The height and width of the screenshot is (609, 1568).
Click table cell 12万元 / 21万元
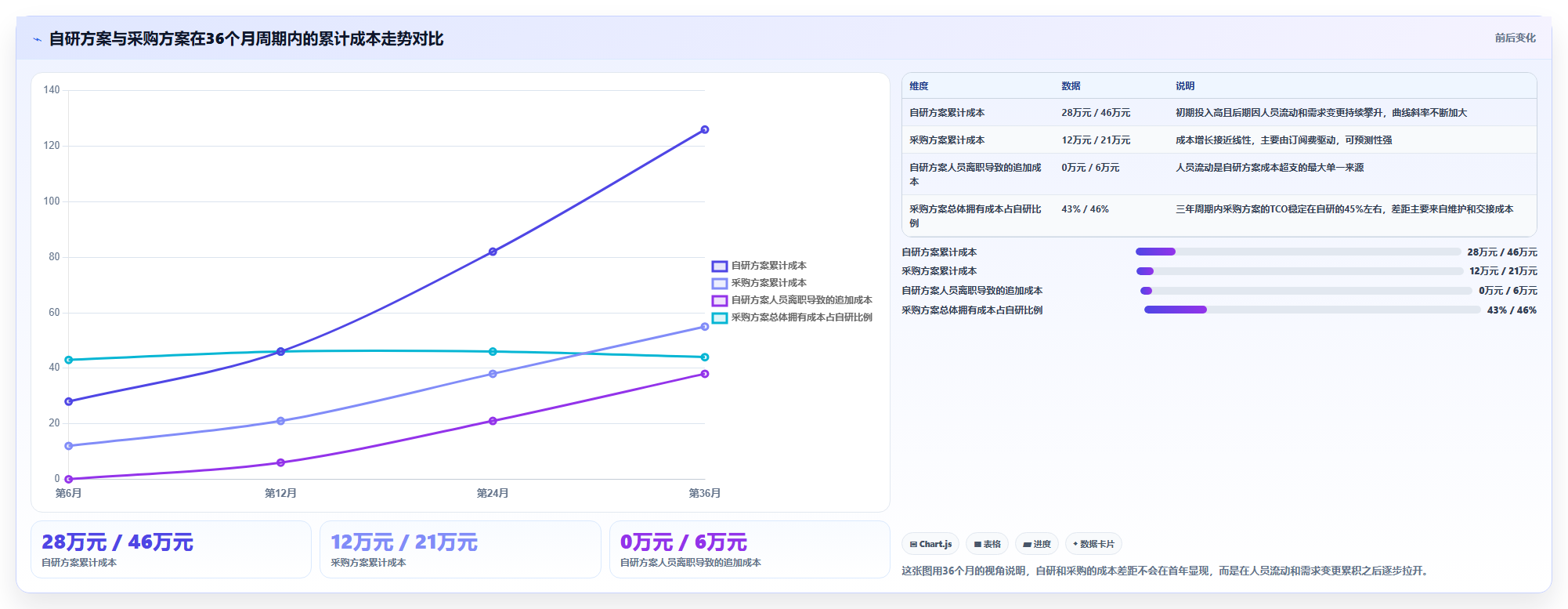coord(1096,140)
